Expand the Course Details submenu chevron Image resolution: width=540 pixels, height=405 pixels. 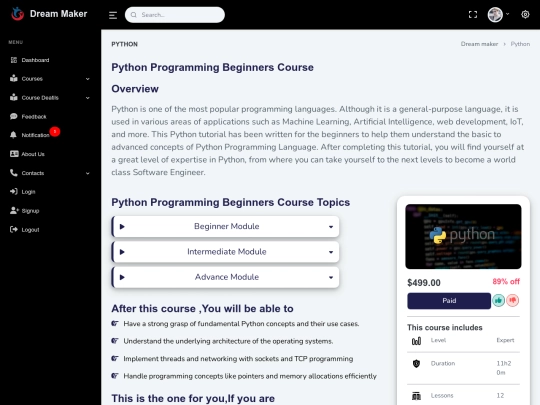click(x=87, y=98)
